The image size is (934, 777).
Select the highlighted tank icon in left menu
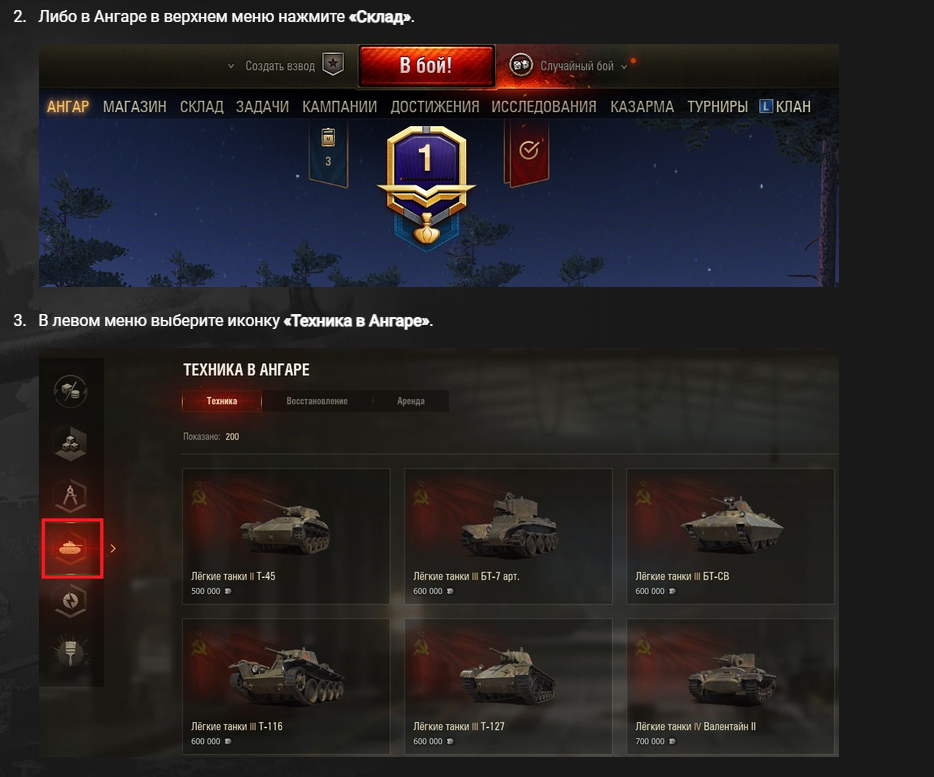(x=72, y=548)
